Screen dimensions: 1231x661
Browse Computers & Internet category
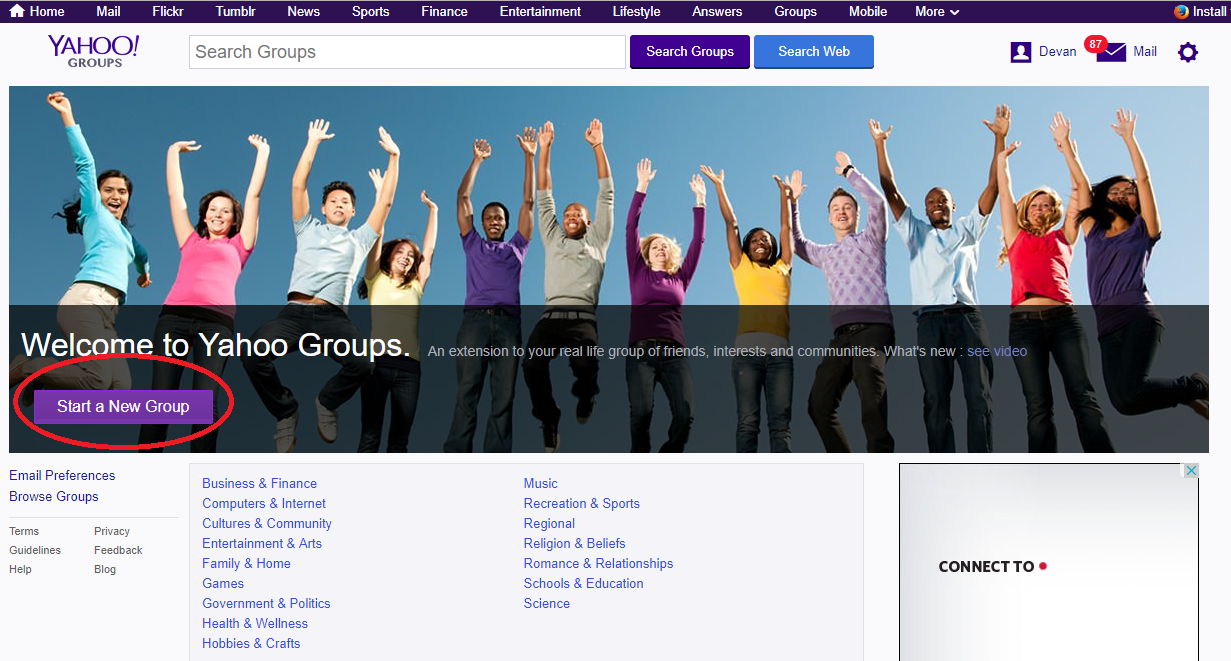(x=264, y=503)
